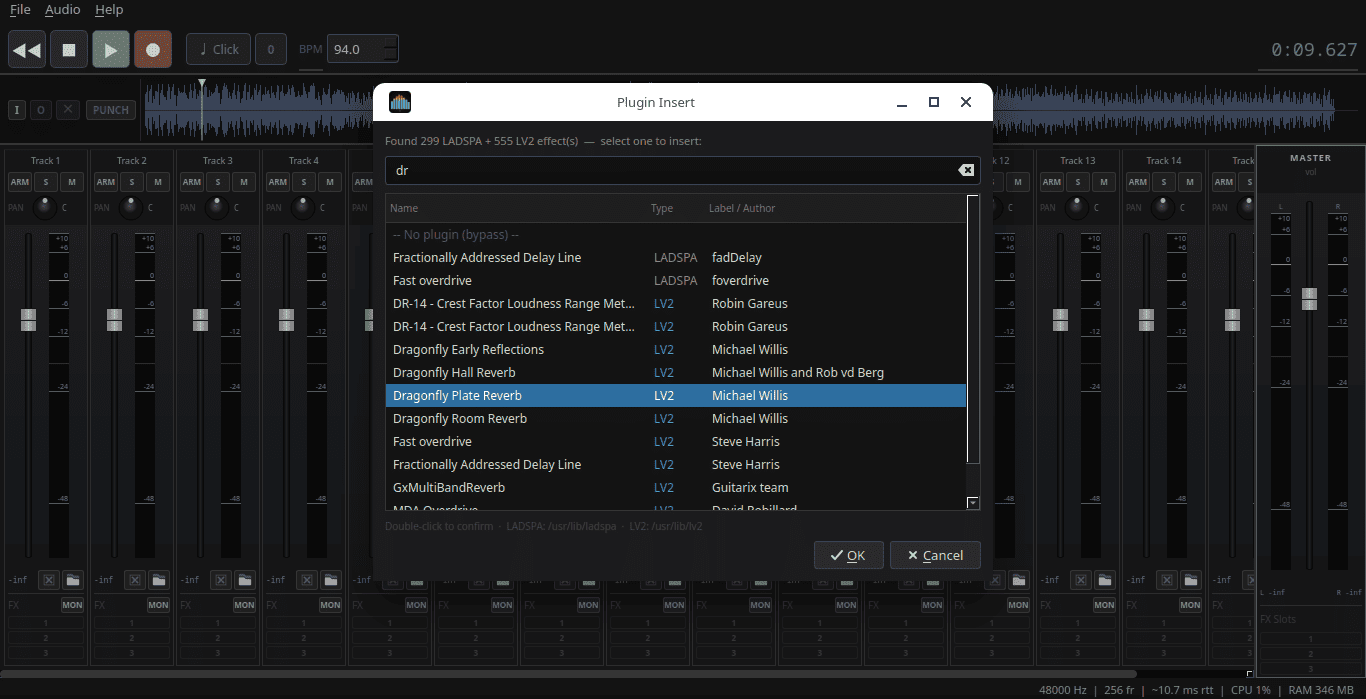Click the O marker button left of waveform

tap(41, 110)
